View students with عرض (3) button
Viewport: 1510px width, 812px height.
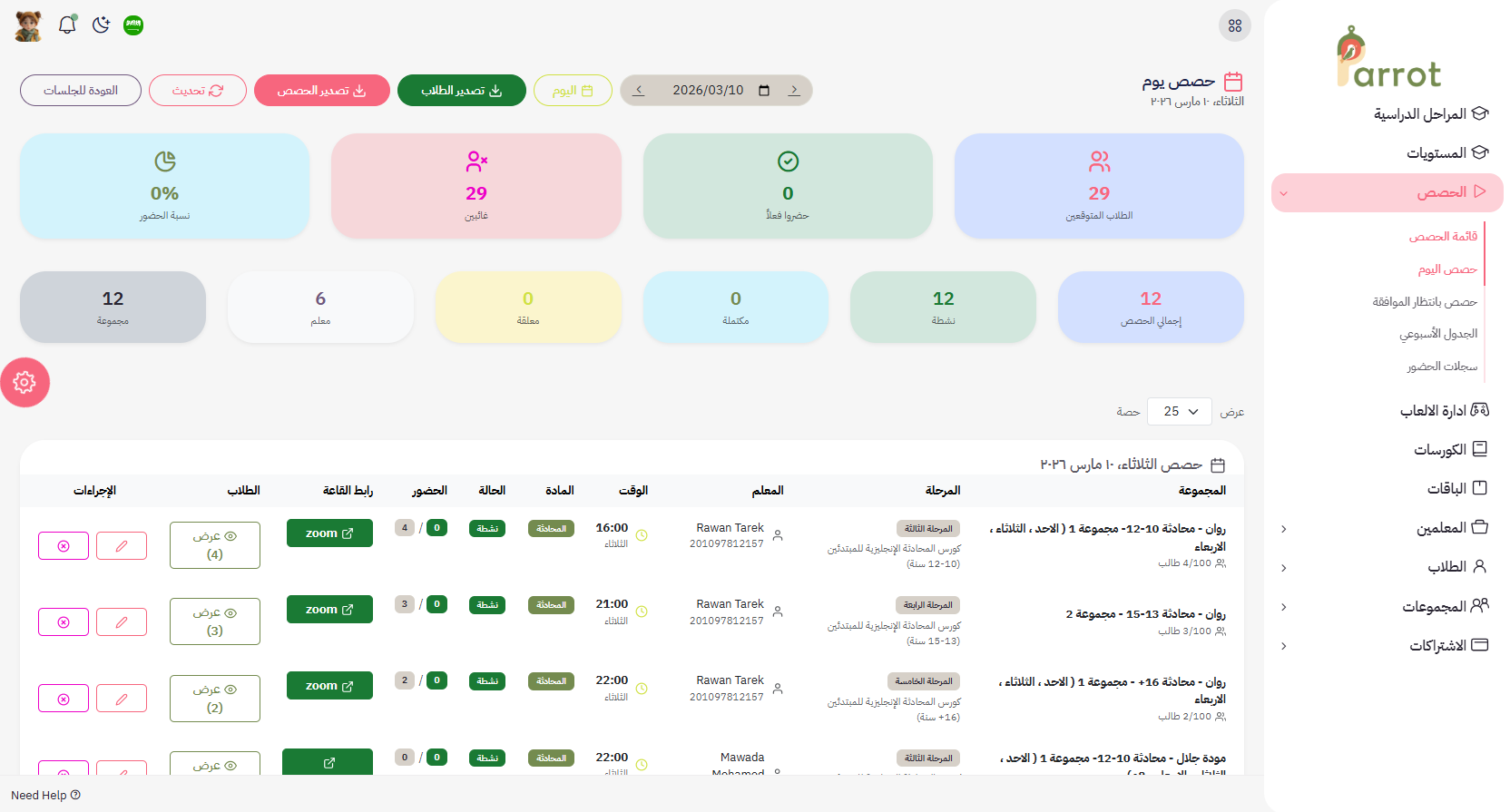215,621
